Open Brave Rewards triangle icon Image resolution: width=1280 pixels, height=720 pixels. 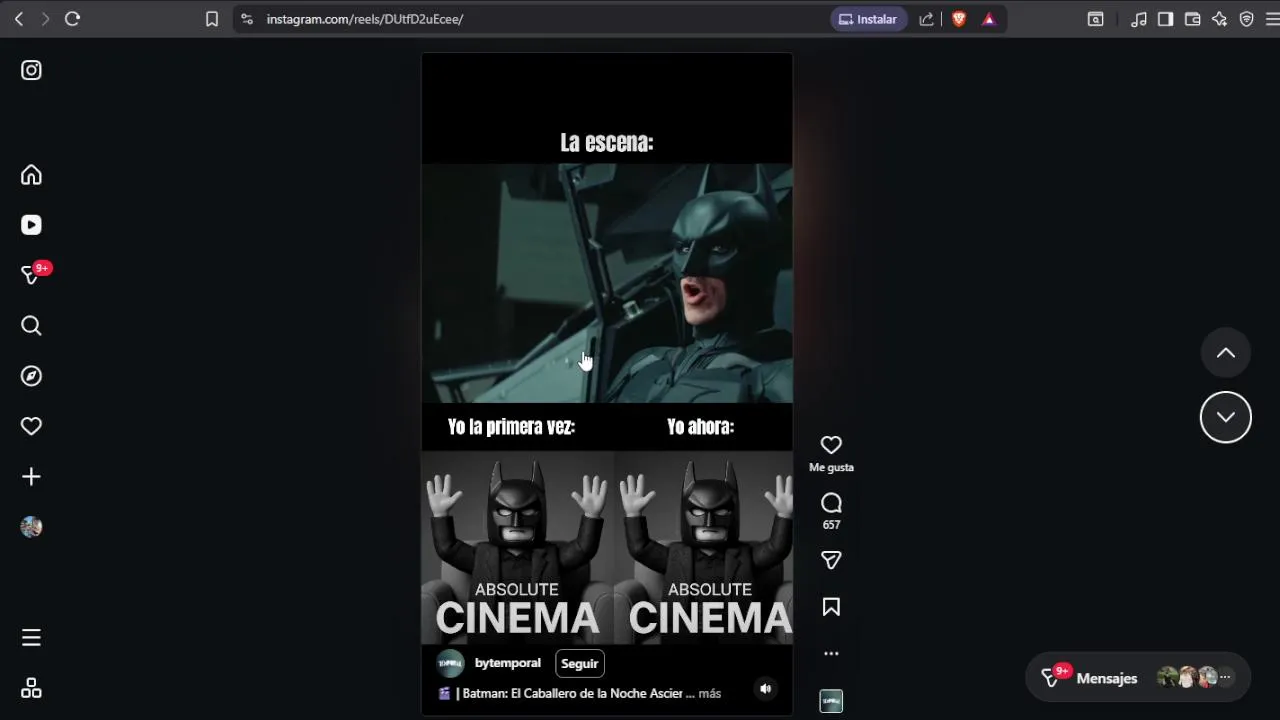pyautogui.click(x=989, y=19)
